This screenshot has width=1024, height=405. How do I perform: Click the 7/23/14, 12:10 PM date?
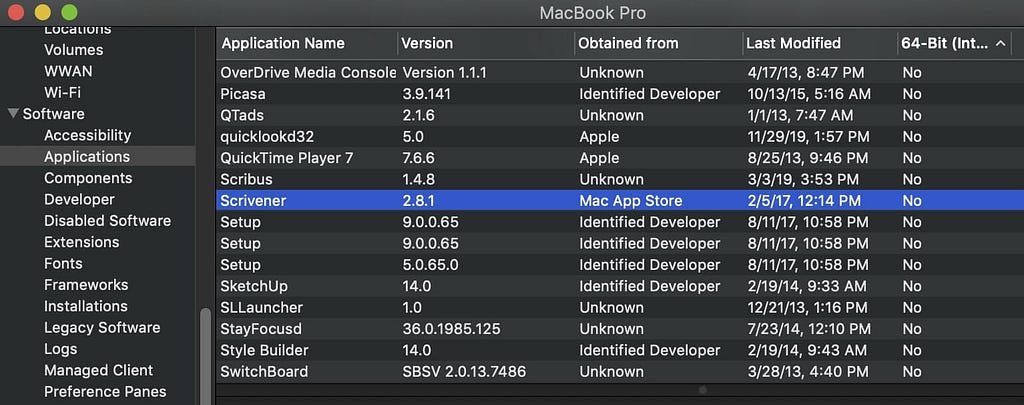(x=809, y=329)
